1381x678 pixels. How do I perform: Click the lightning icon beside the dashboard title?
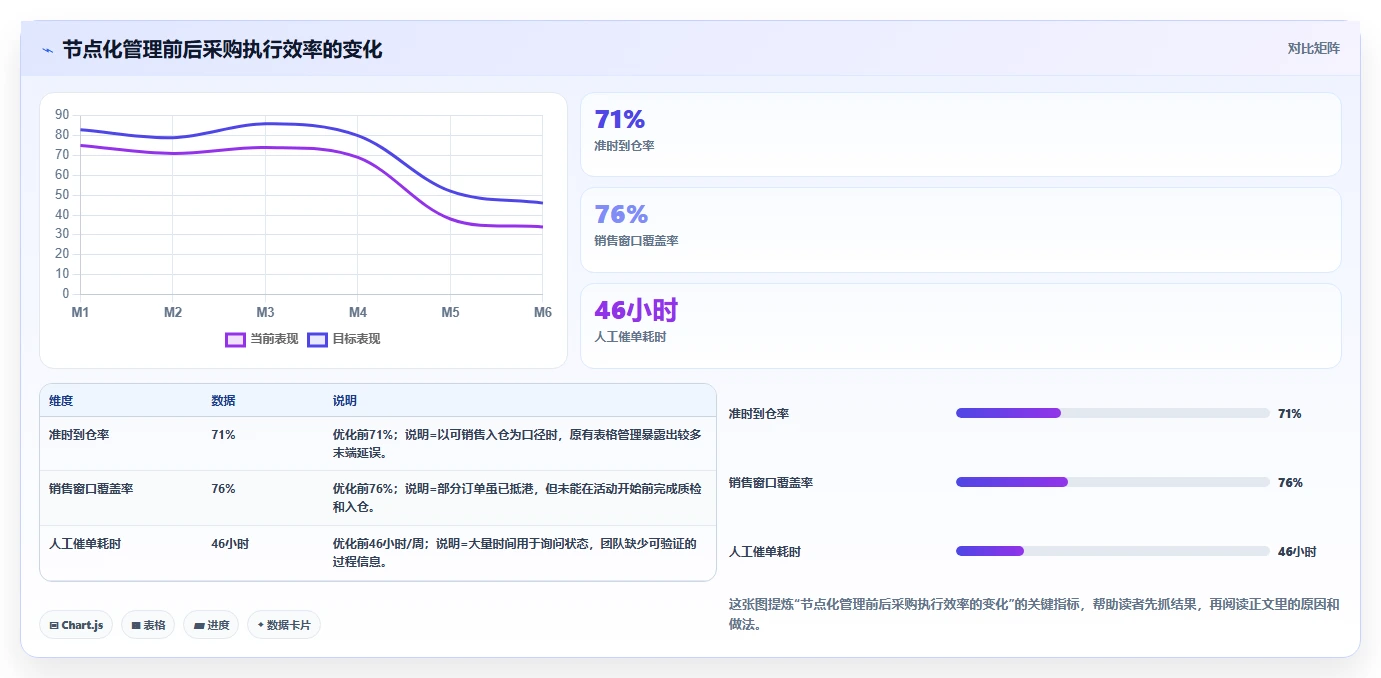click(47, 50)
